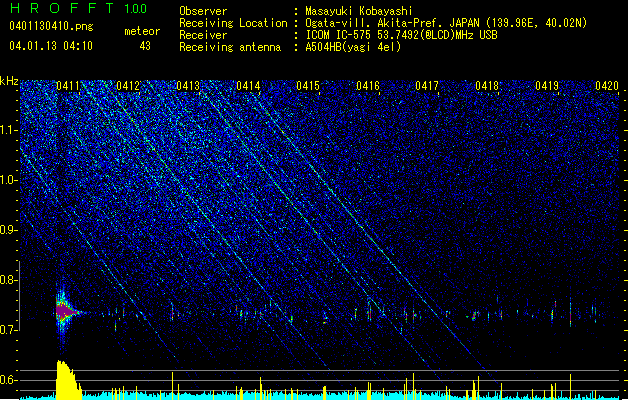Click the 0419 time marker
Viewport: 629px width, 400px height.
(x=547, y=86)
